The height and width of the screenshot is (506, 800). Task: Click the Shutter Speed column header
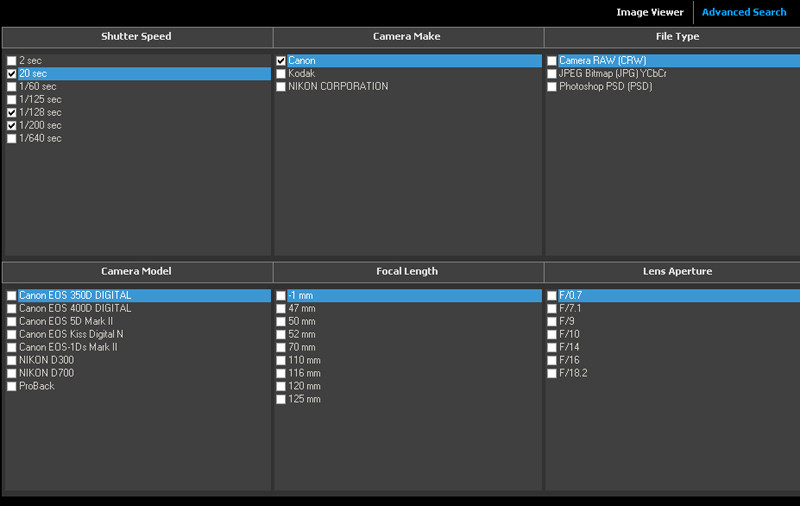(137, 37)
